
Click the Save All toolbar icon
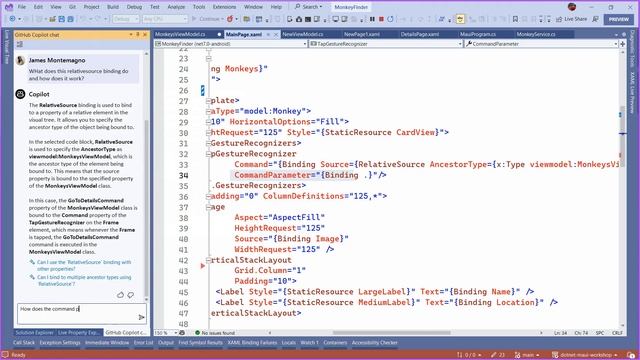pyautogui.click(x=70, y=19)
